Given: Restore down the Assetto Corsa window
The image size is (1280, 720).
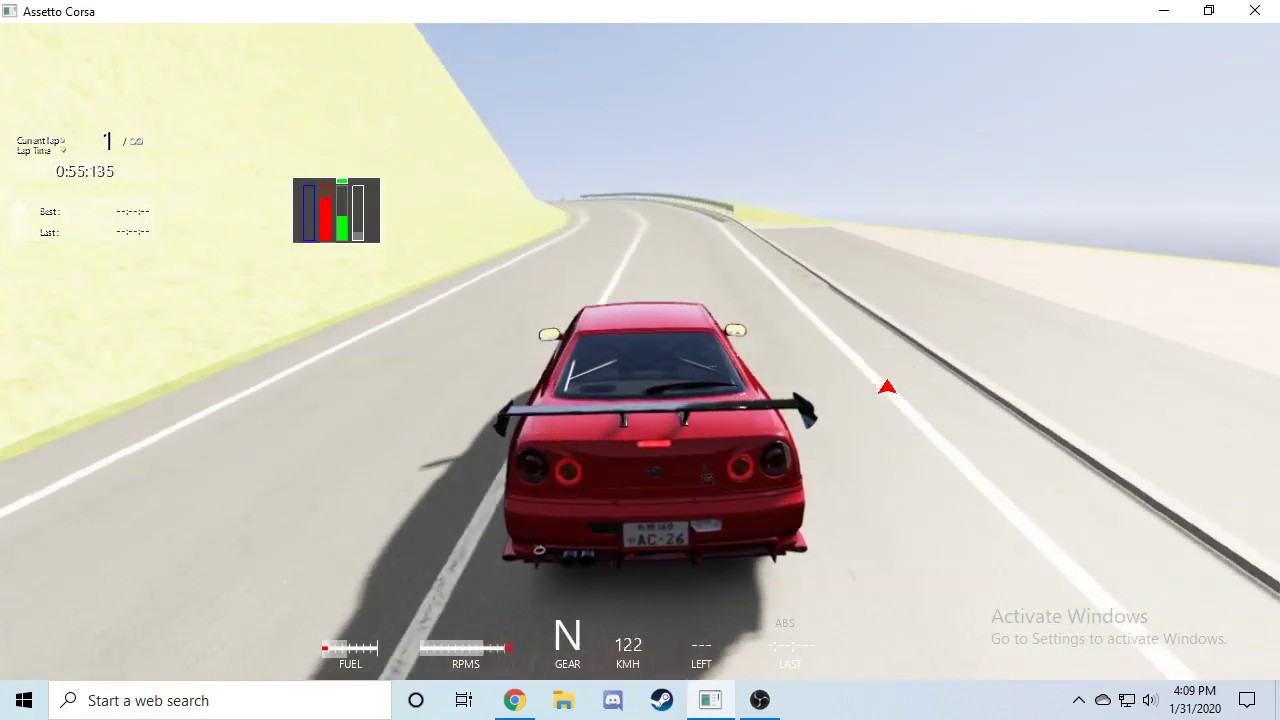Looking at the screenshot, I should coord(1209,11).
